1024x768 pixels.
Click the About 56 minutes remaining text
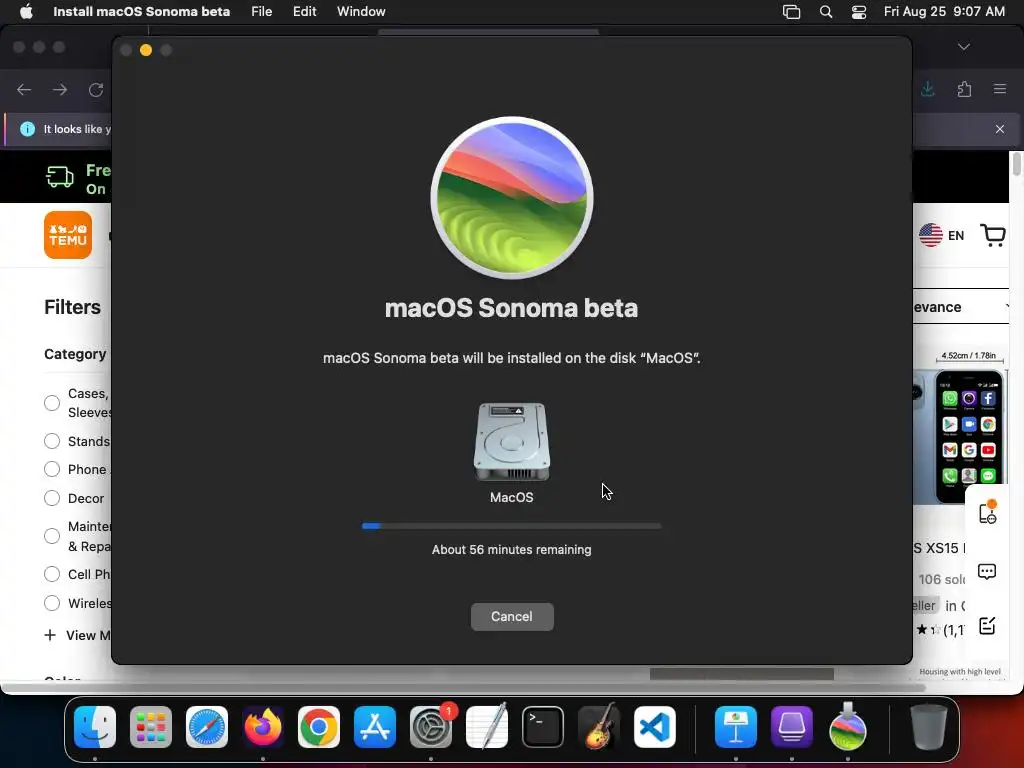512,550
